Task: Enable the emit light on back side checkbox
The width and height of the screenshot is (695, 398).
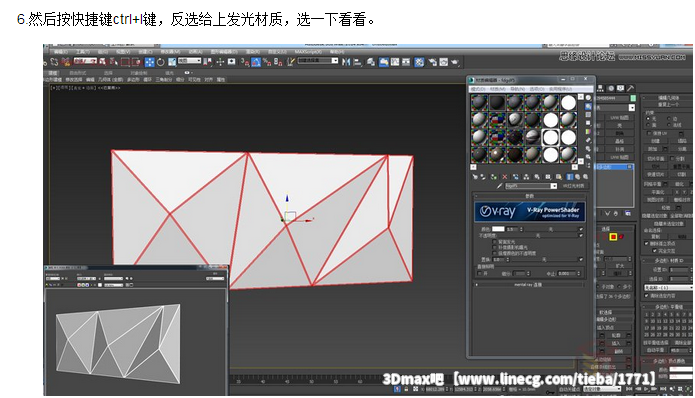Action: pyautogui.click(x=495, y=242)
